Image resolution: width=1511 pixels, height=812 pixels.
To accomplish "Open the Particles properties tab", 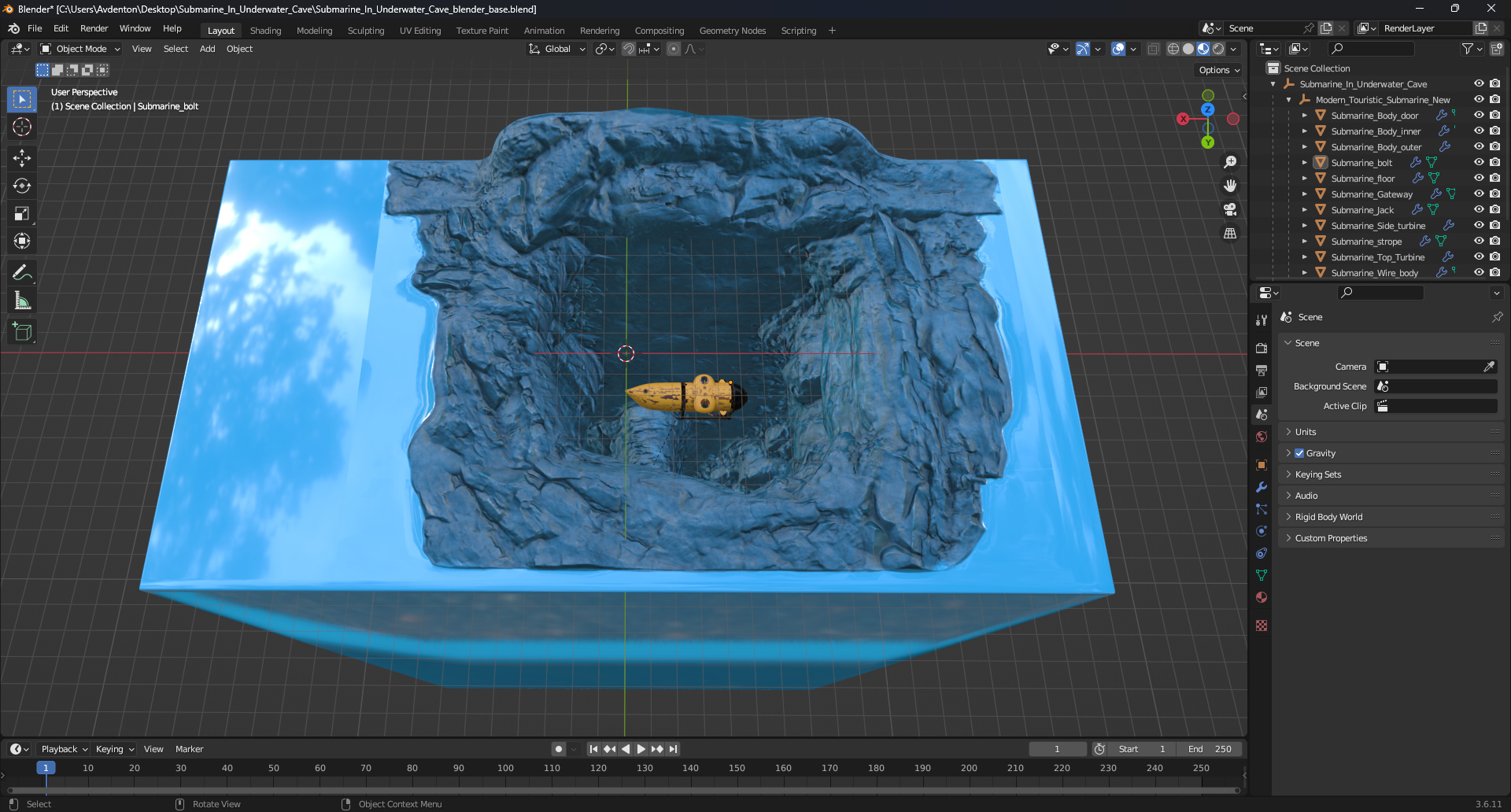I will [1262, 509].
